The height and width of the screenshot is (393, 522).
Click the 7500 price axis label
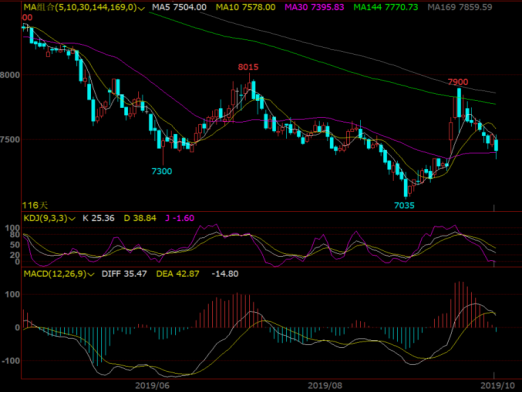(10, 139)
